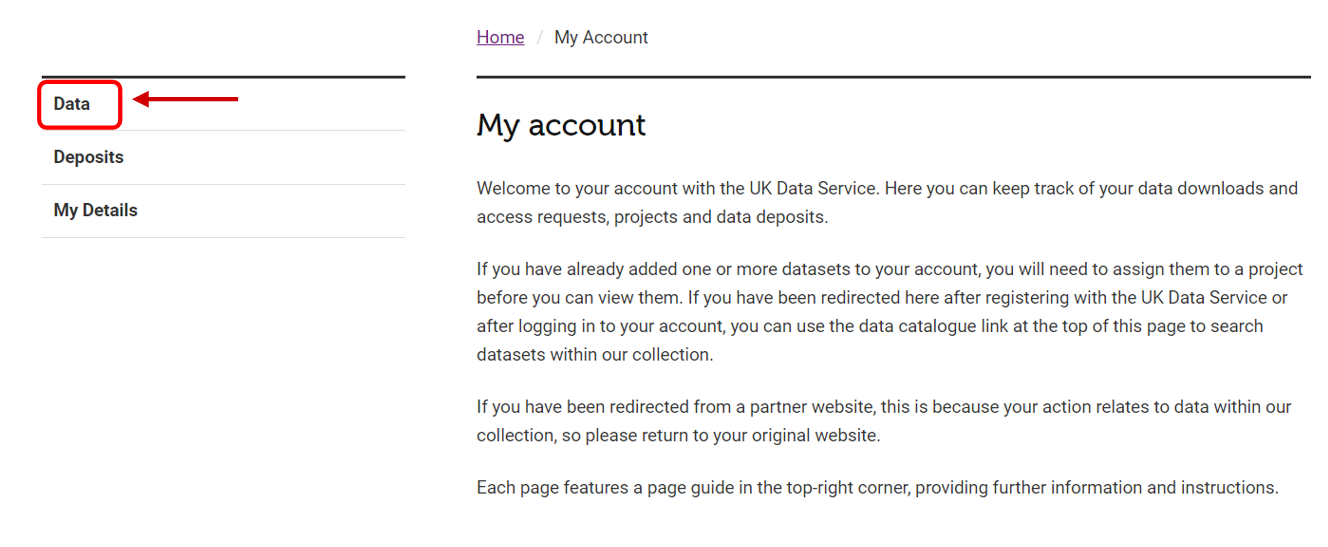Follow the Home breadcrumb link
Screen dimensions: 1328x547
pyautogui.click(x=500, y=37)
